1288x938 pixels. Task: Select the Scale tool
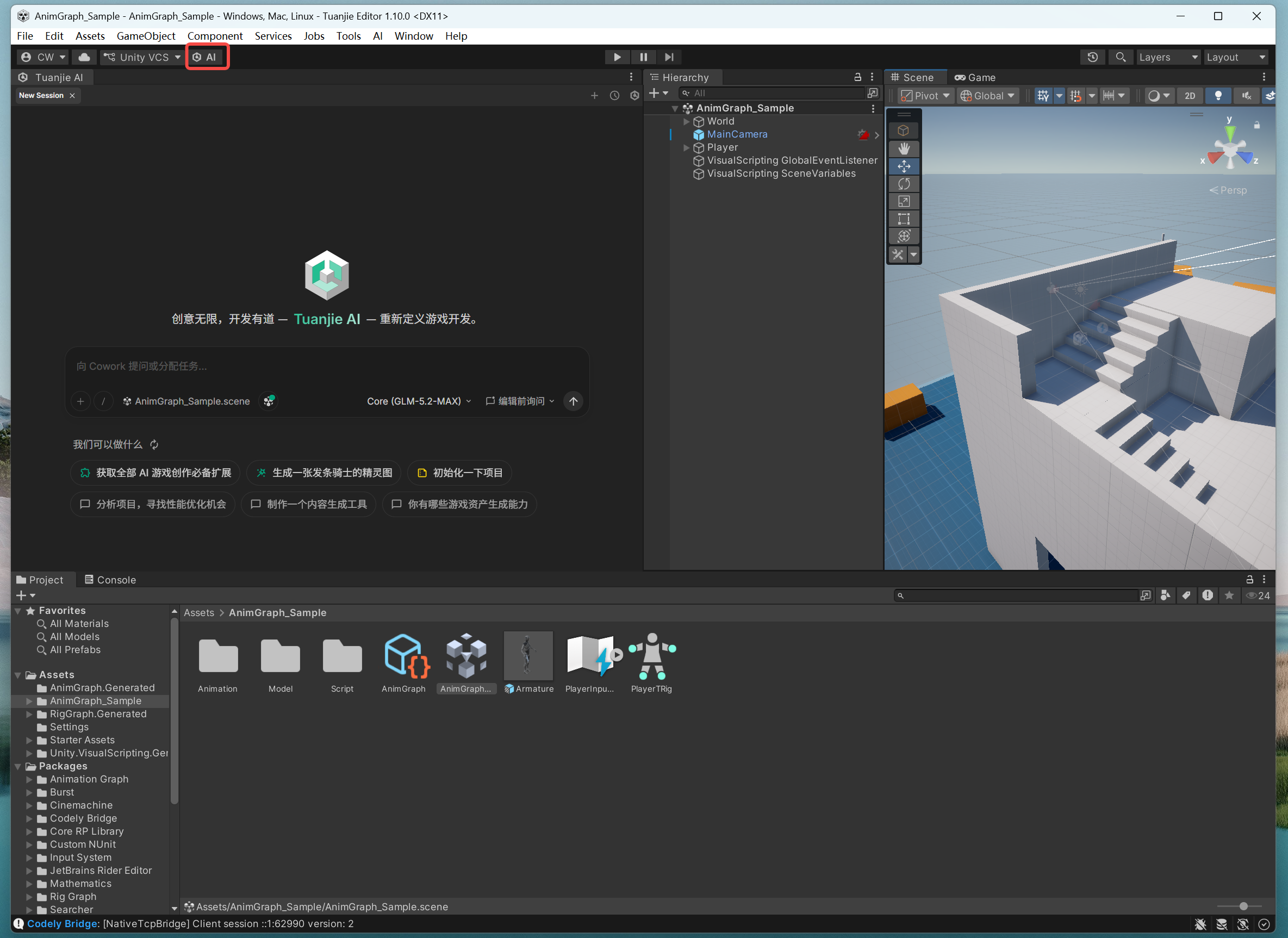tap(904, 201)
